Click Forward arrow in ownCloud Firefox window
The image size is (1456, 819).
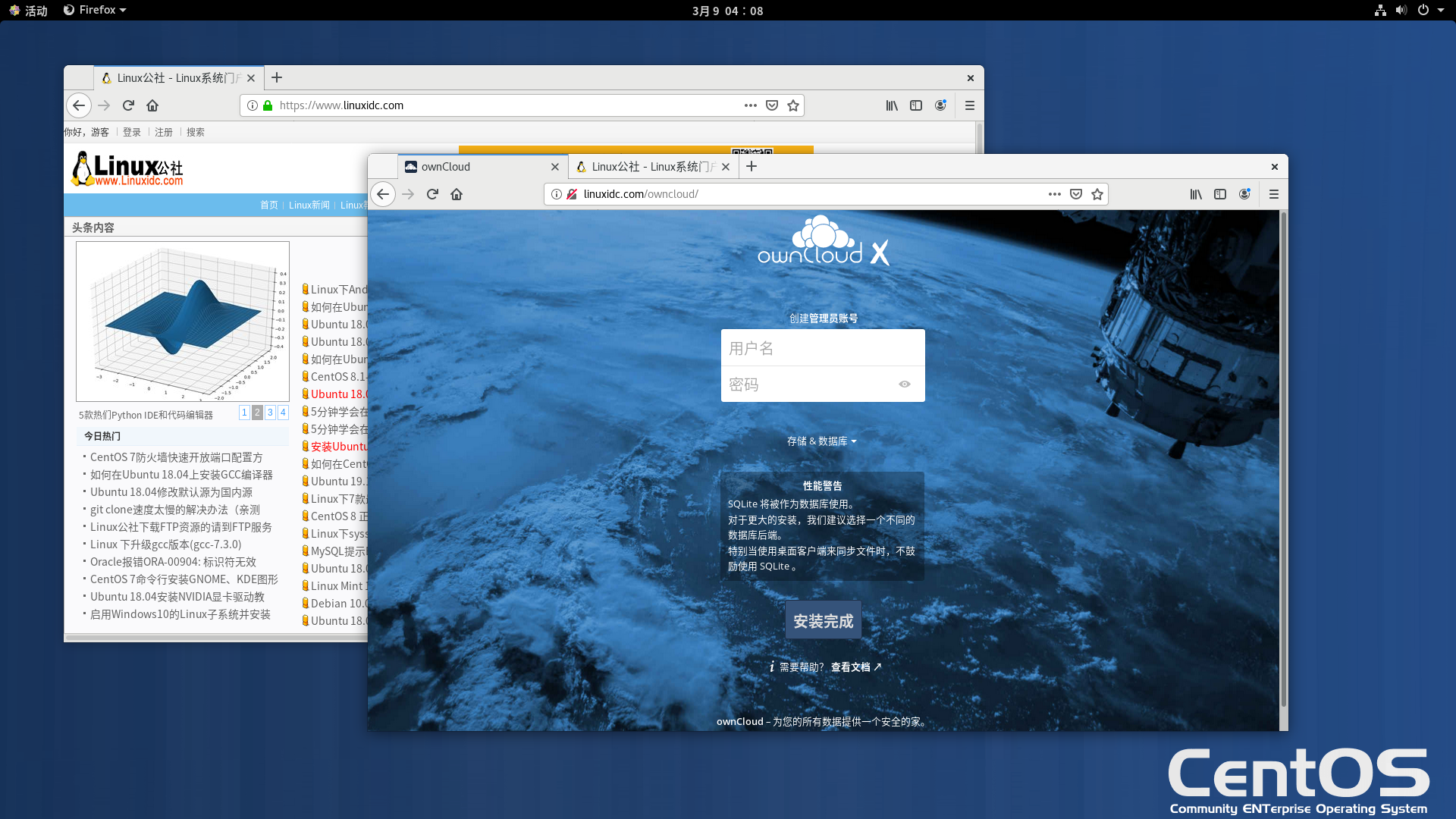(x=408, y=194)
